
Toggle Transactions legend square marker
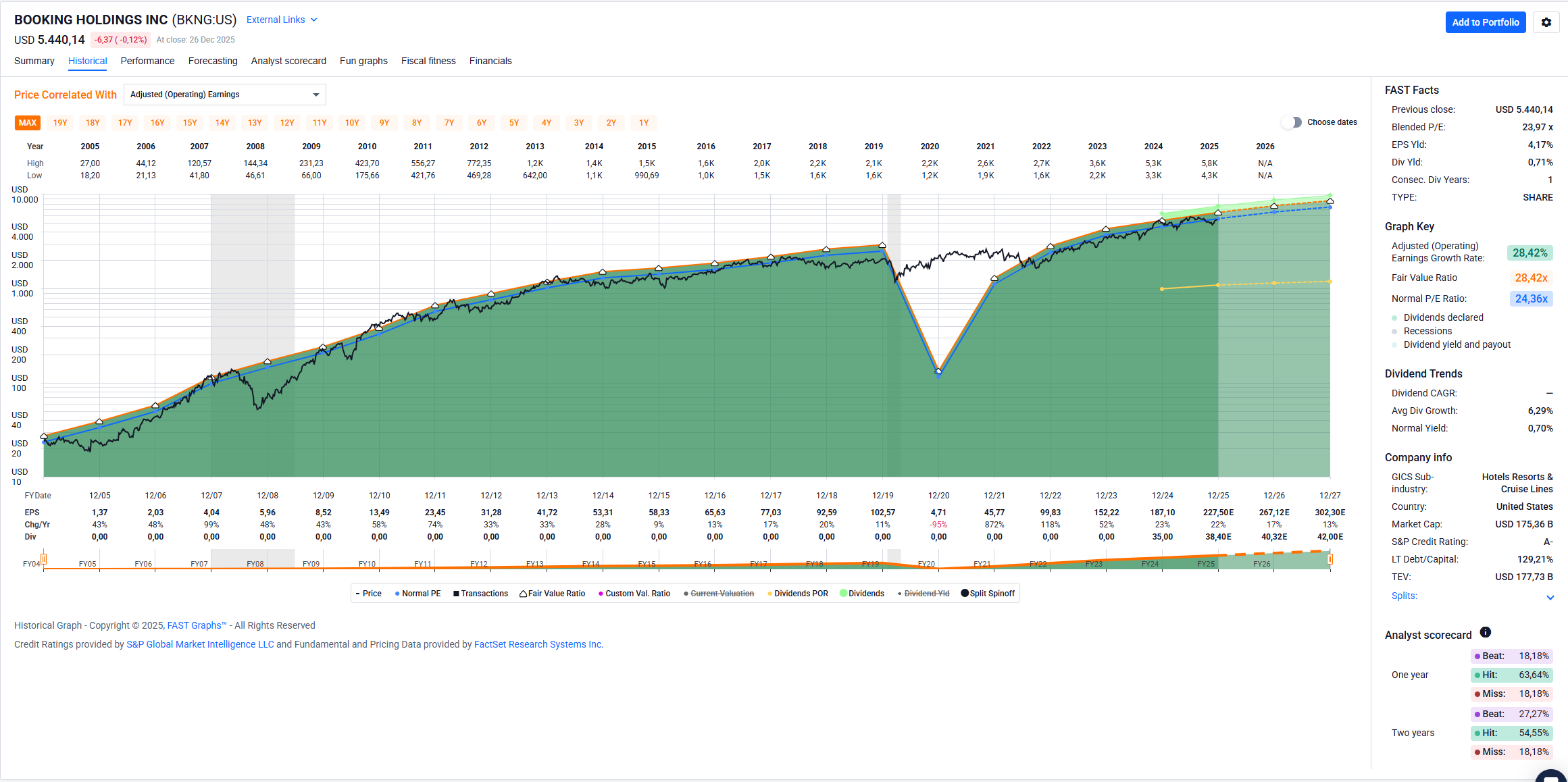coord(457,594)
